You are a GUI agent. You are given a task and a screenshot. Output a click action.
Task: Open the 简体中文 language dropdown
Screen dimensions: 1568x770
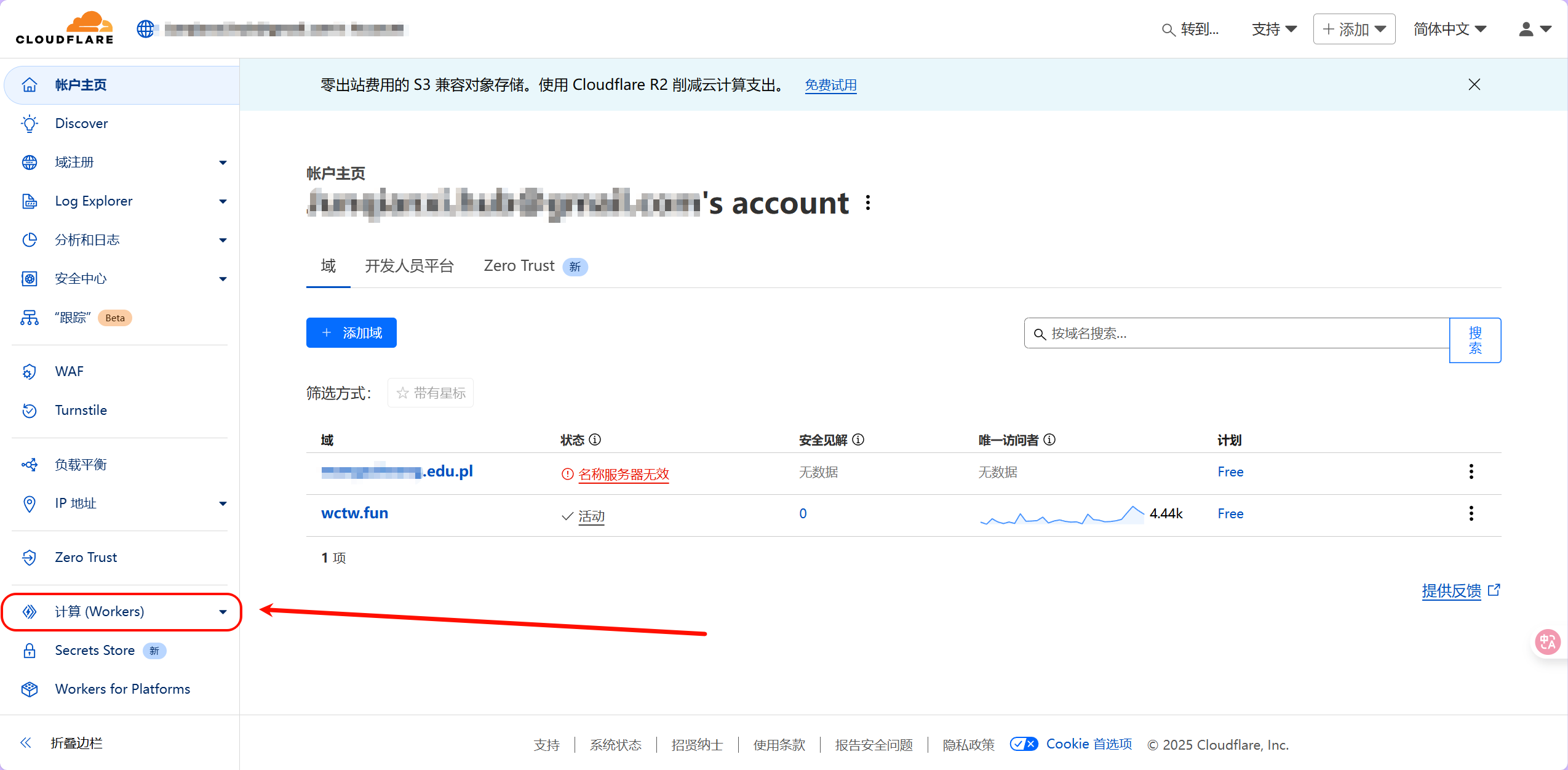click(1449, 29)
